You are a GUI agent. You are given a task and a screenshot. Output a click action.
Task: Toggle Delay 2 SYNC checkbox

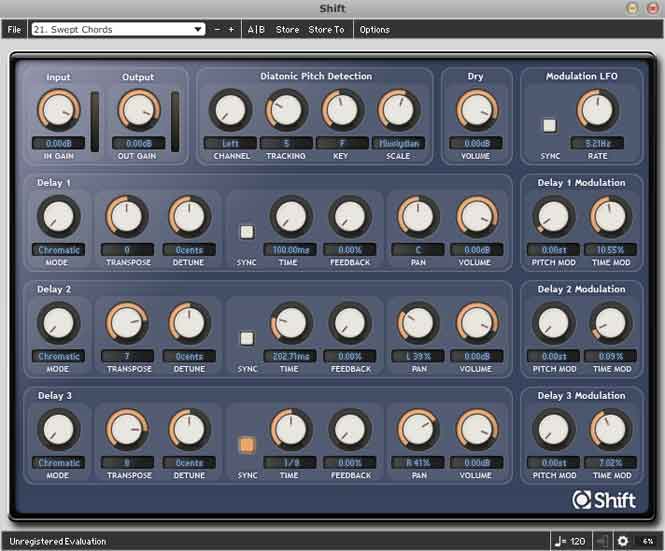(247, 338)
